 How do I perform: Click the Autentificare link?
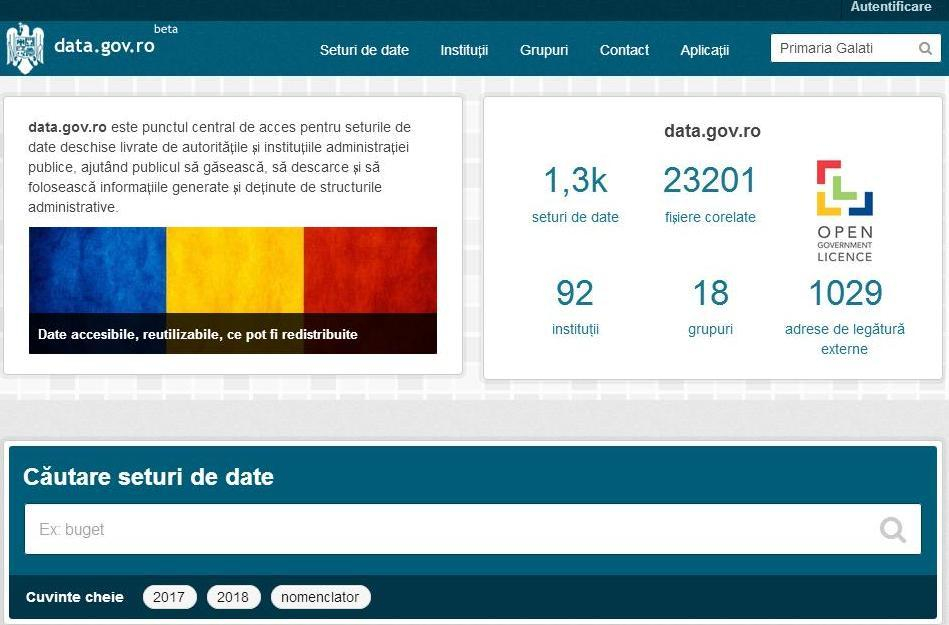pos(890,7)
